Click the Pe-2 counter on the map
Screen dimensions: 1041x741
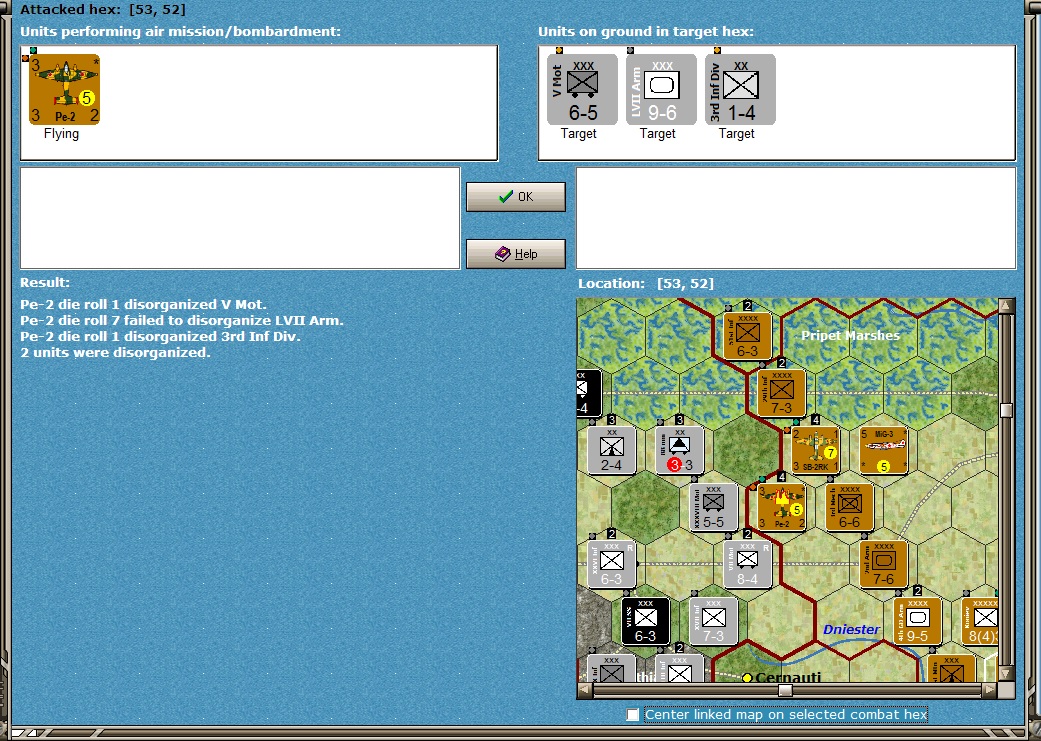pos(781,507)
